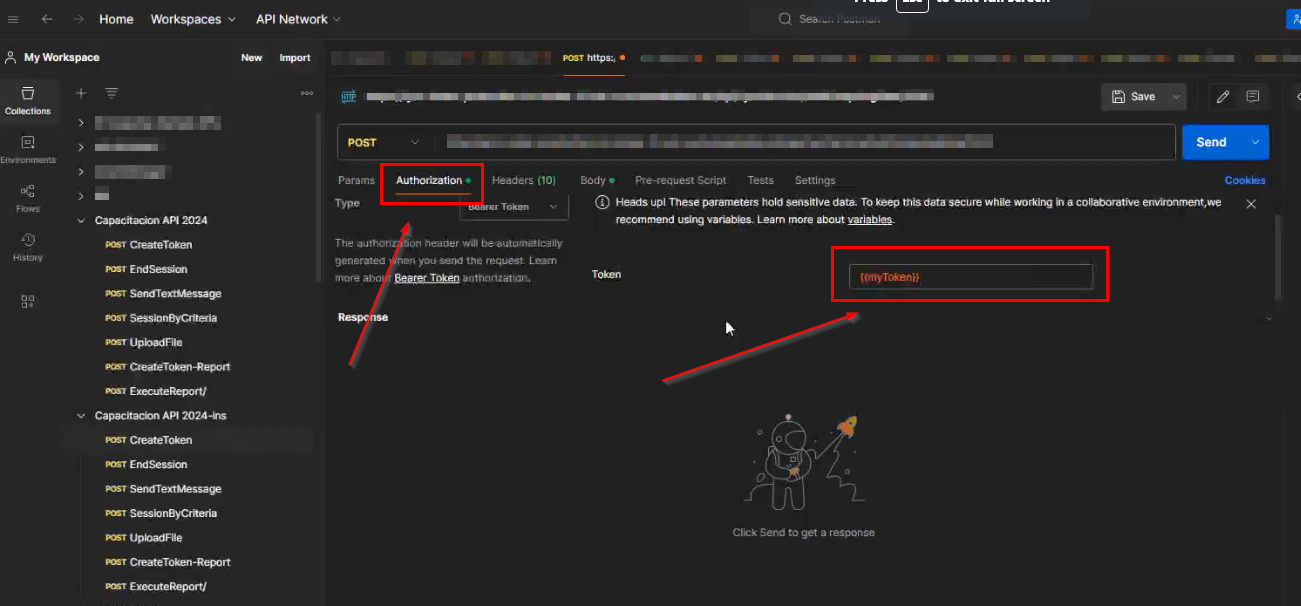Viewport: 1301px width, 606px height.
Task: Open ExecuteReport/ under Capacitacion API 2024
Action: click(x=167, y=391)
